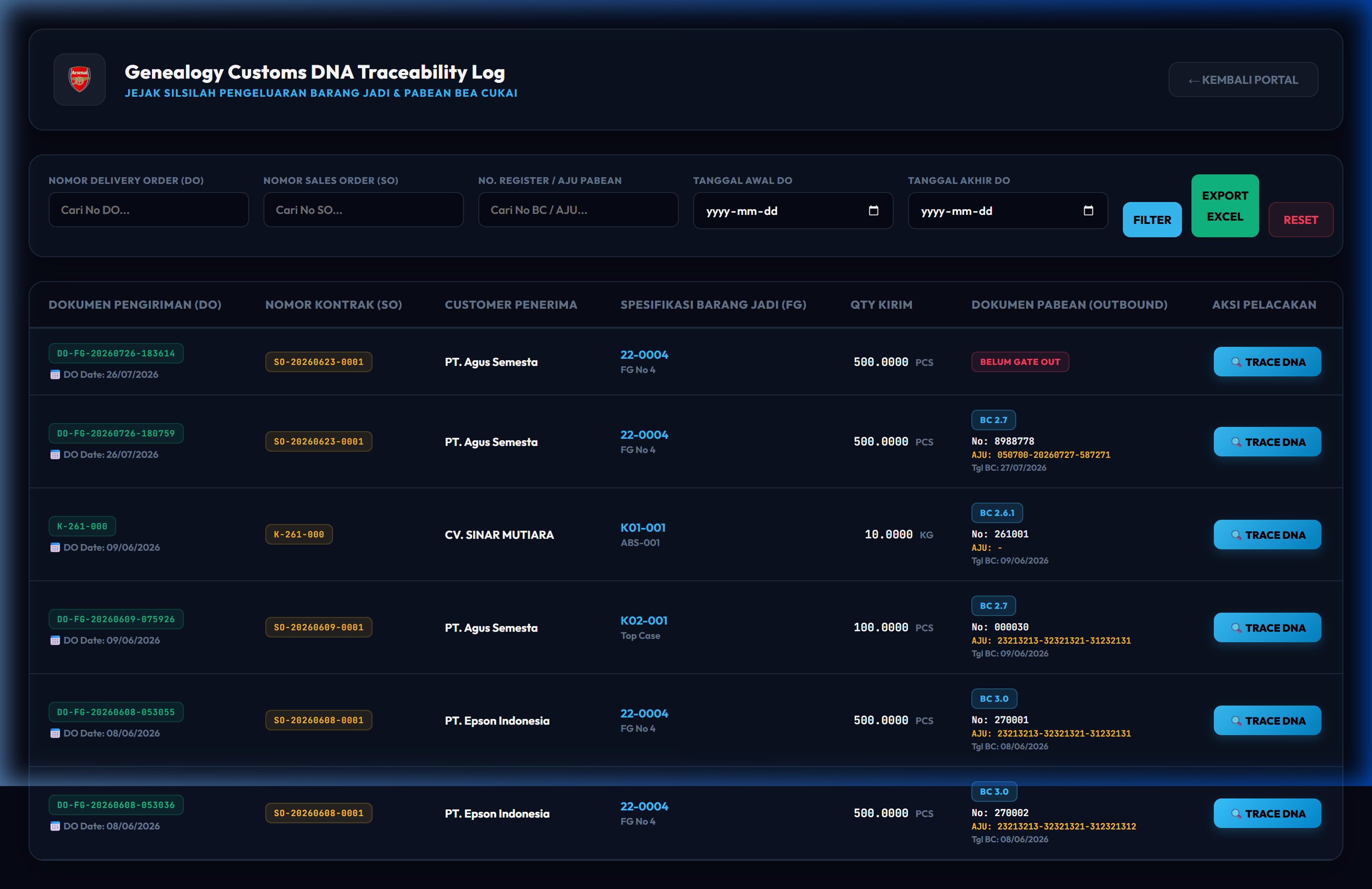
Task: Click calendar icon in K-261-000 DO date
Action: [x=55, y=548]
